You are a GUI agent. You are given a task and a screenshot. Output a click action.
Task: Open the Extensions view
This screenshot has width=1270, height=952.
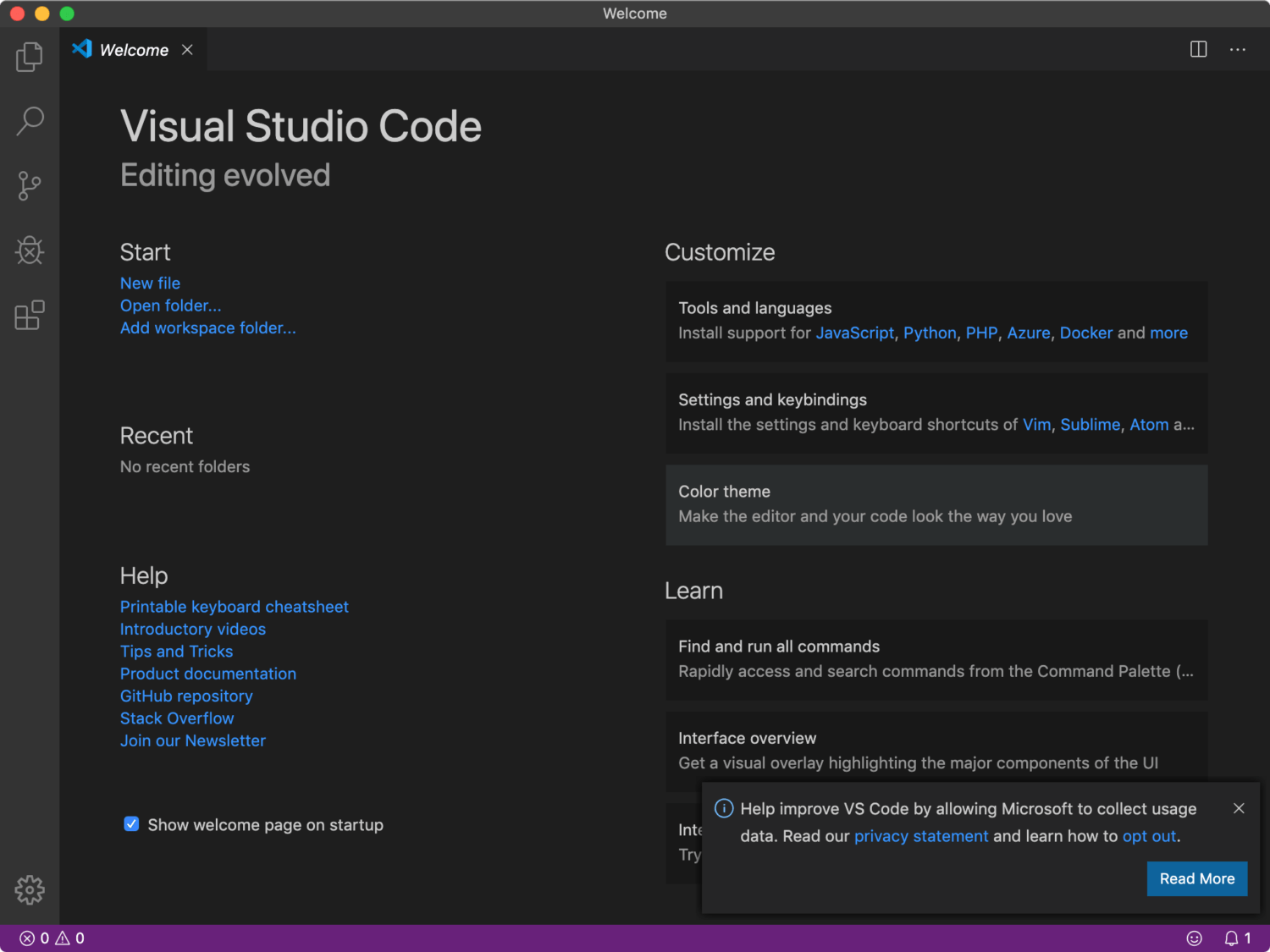click(x=30, y=315)
